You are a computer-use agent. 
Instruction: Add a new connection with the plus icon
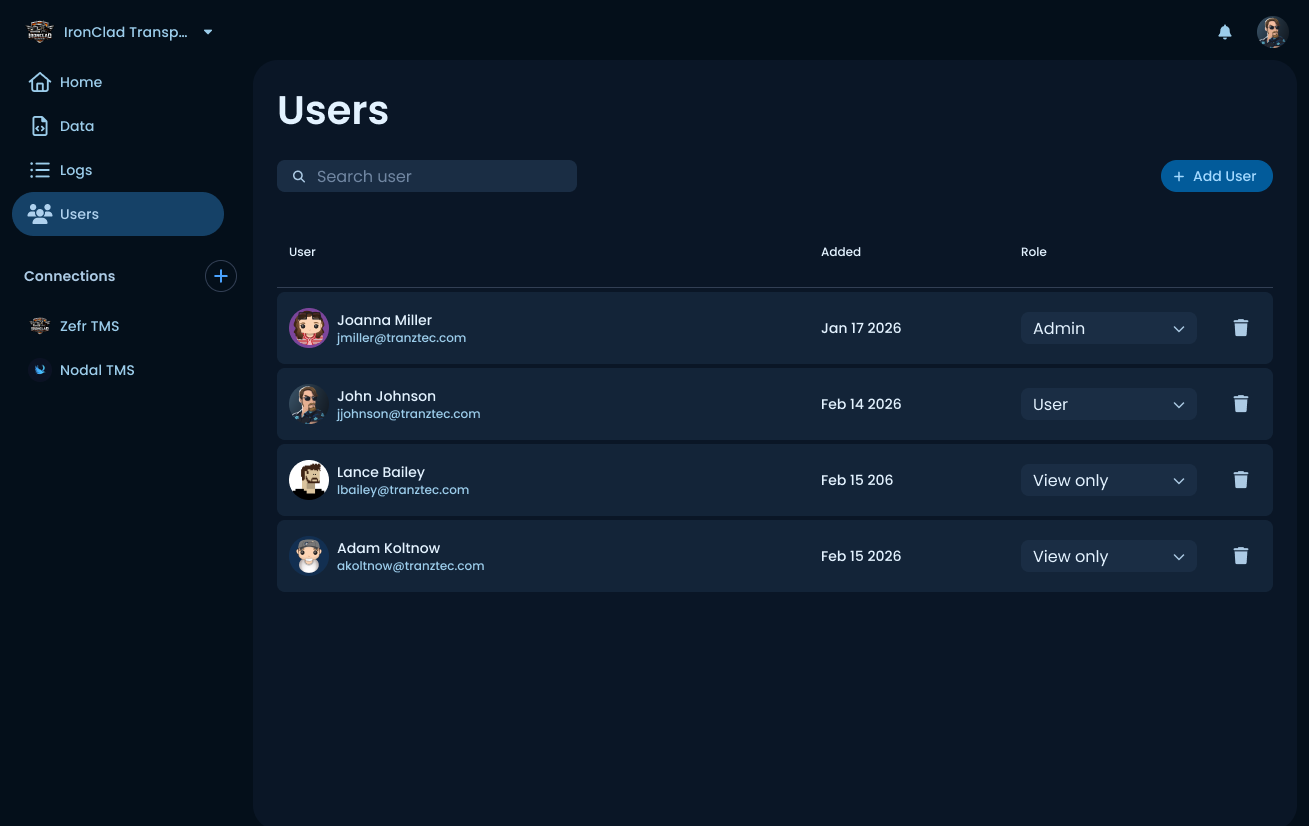(x=221, y=276)
